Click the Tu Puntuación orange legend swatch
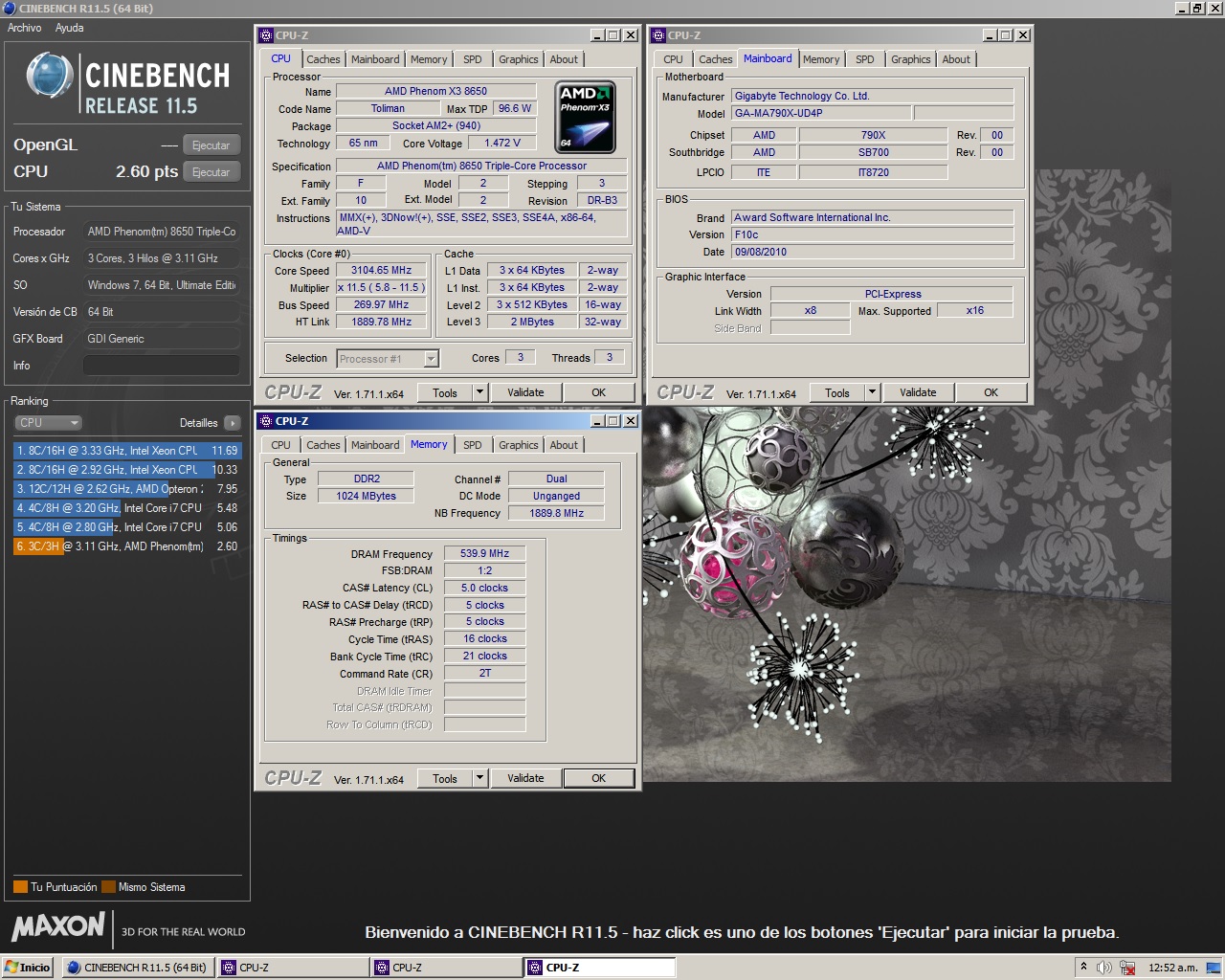This screenshot has height=980, width=1225. tap(20, 886)
